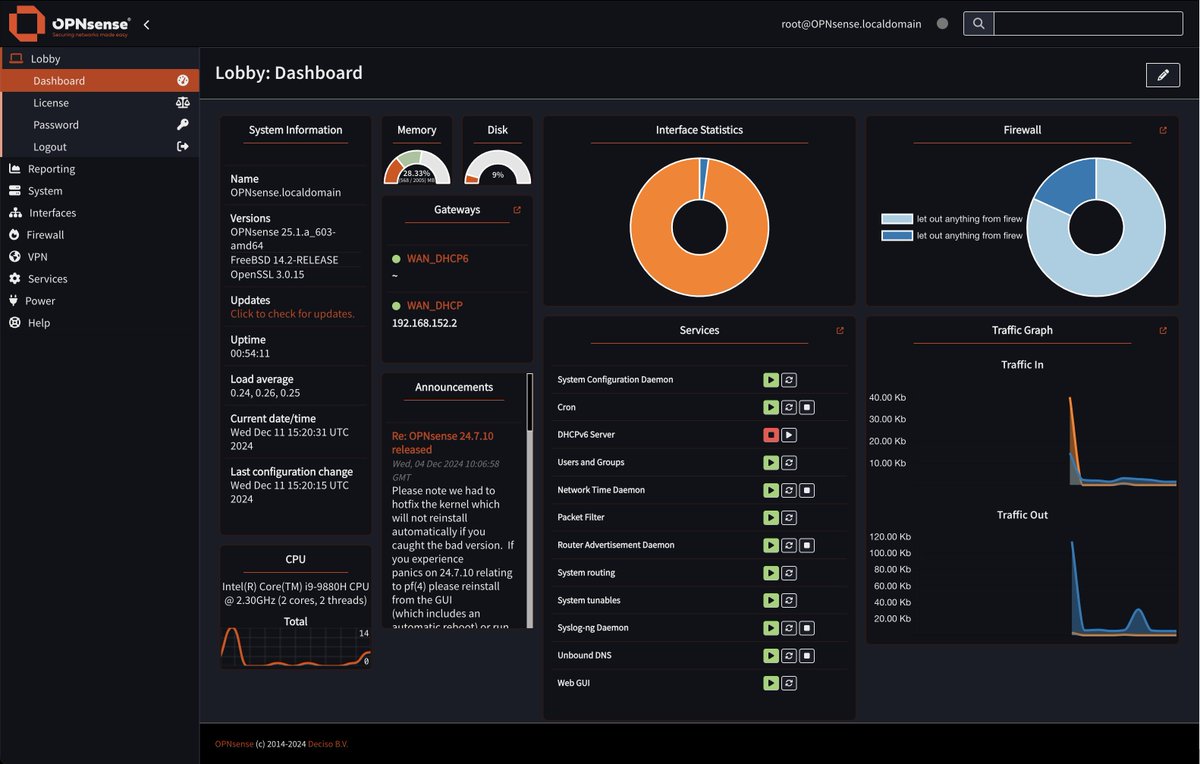Click the grey status circle beside username

(x=942, y=23)
